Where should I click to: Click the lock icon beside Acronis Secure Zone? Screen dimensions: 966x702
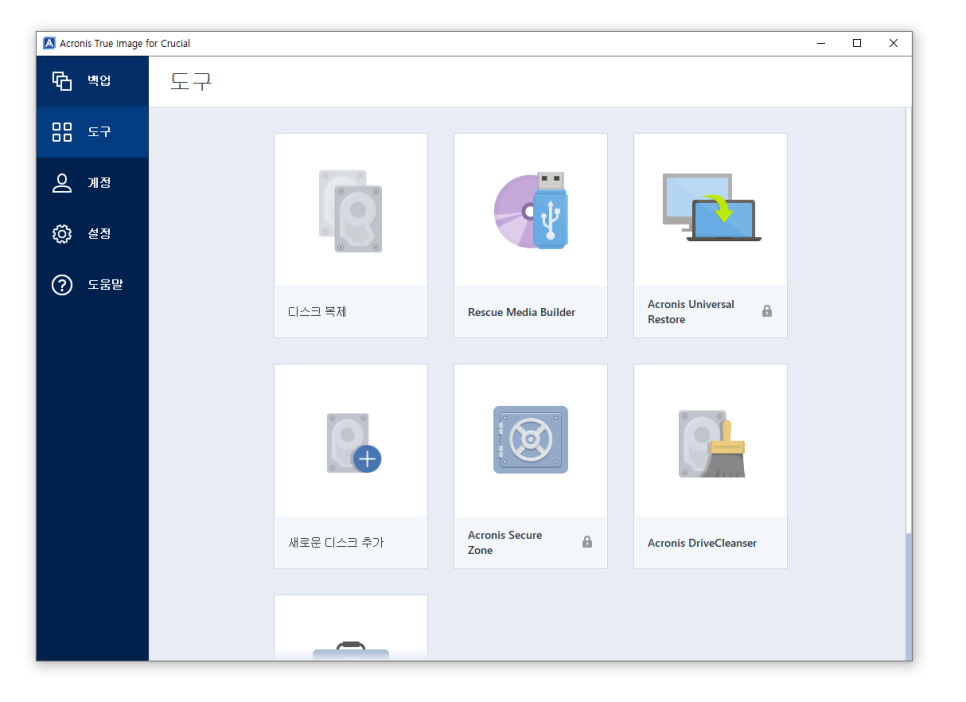(x=587, y=542)
